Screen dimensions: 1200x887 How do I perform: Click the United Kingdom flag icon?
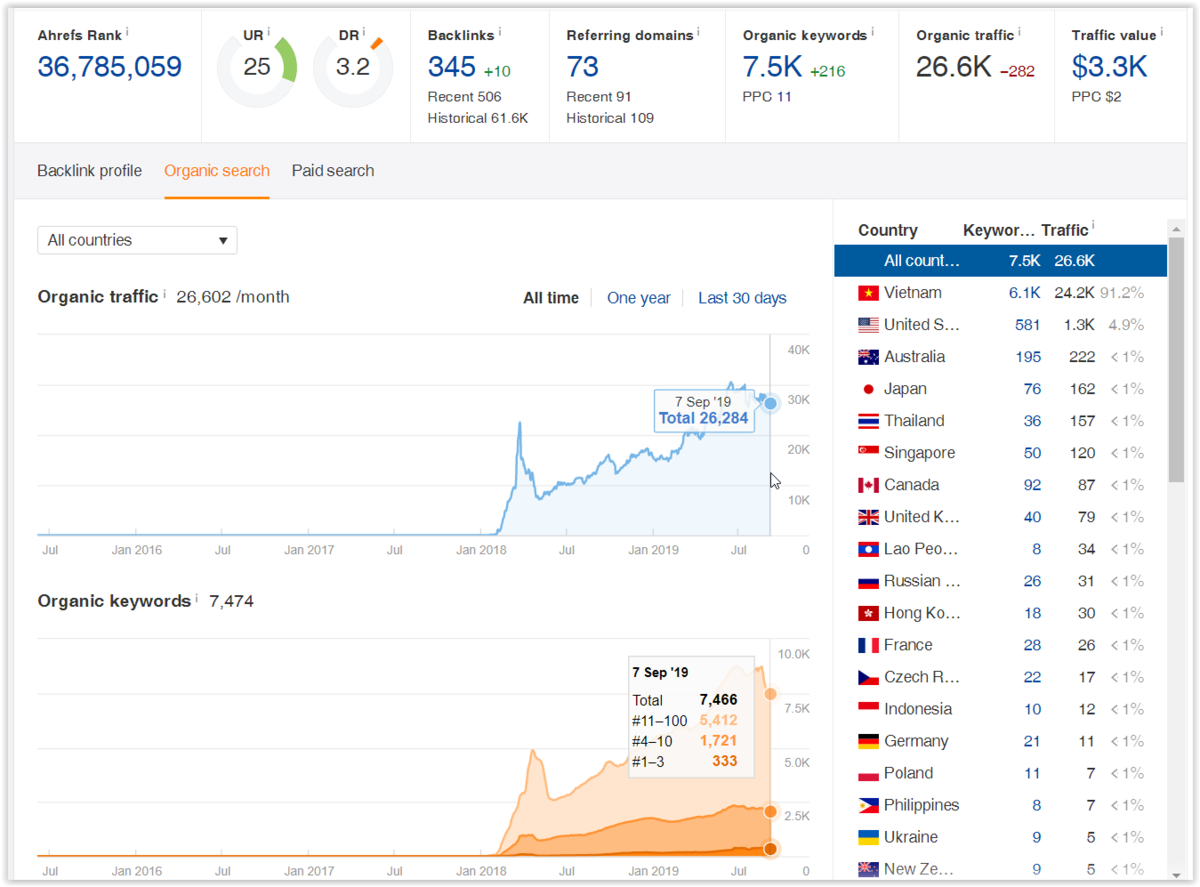(868, 517)
